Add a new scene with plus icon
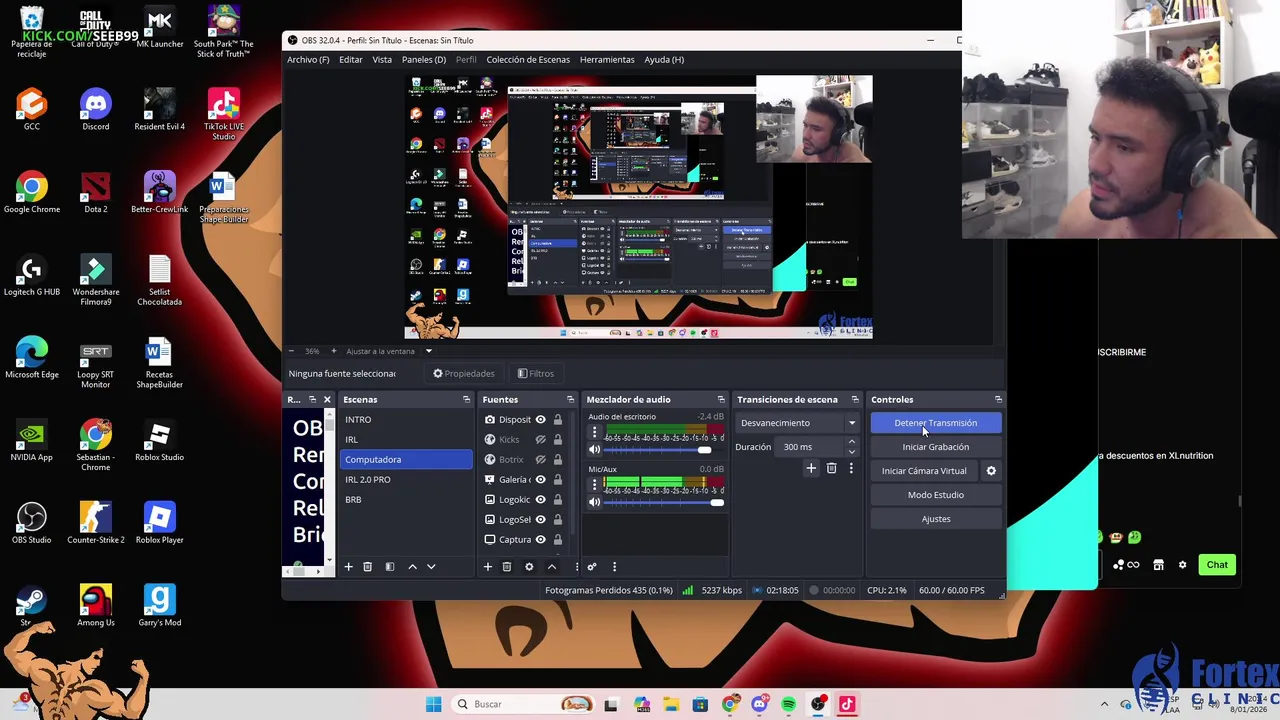The width and height of the screenshot is (1280, 720). coord(348,567)
